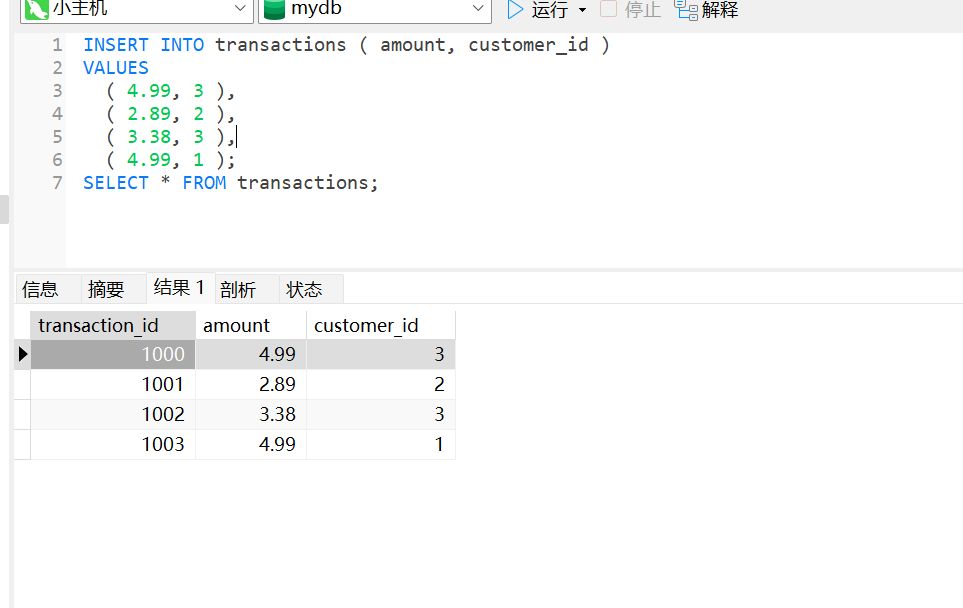Click the amount column header
Viewport: 963px width, 608px height.
[237, 325]
